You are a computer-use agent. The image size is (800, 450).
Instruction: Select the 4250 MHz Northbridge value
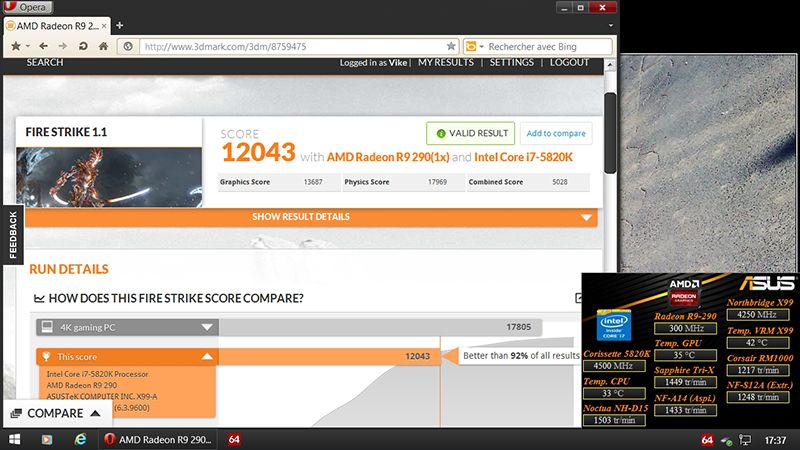pos(758,315)
